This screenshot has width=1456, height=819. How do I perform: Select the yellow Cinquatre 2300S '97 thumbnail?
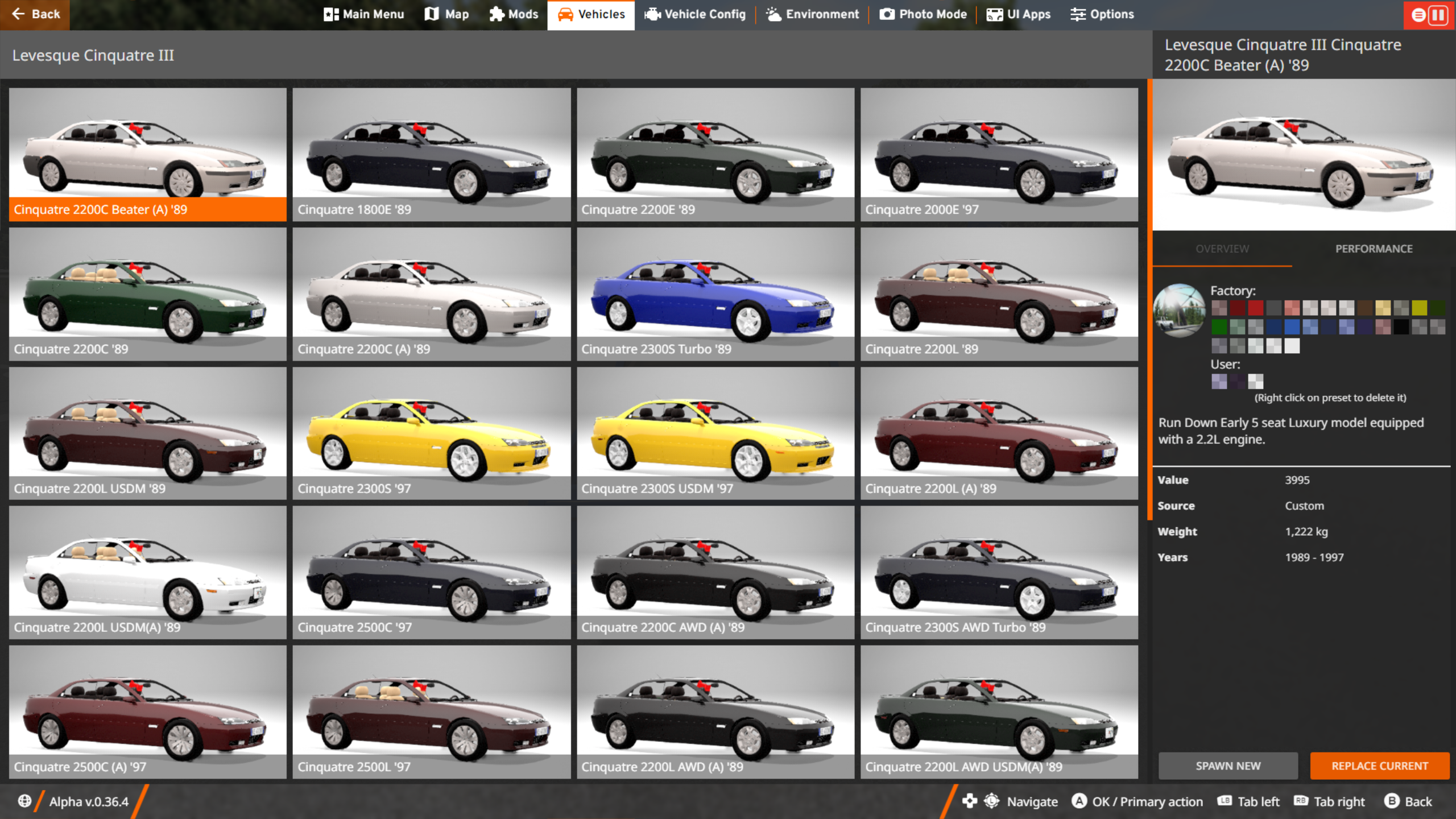(x=431, y=433)
